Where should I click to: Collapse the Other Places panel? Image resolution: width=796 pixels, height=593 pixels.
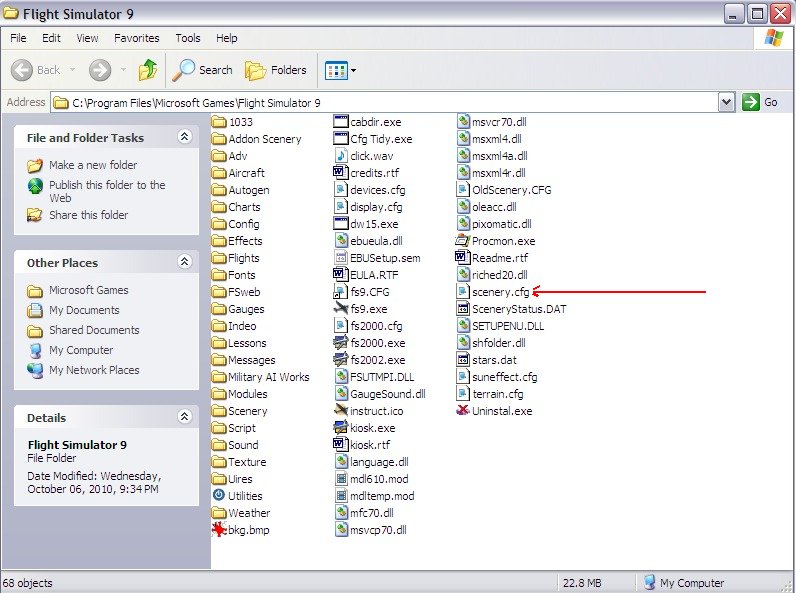coord(184,262)
